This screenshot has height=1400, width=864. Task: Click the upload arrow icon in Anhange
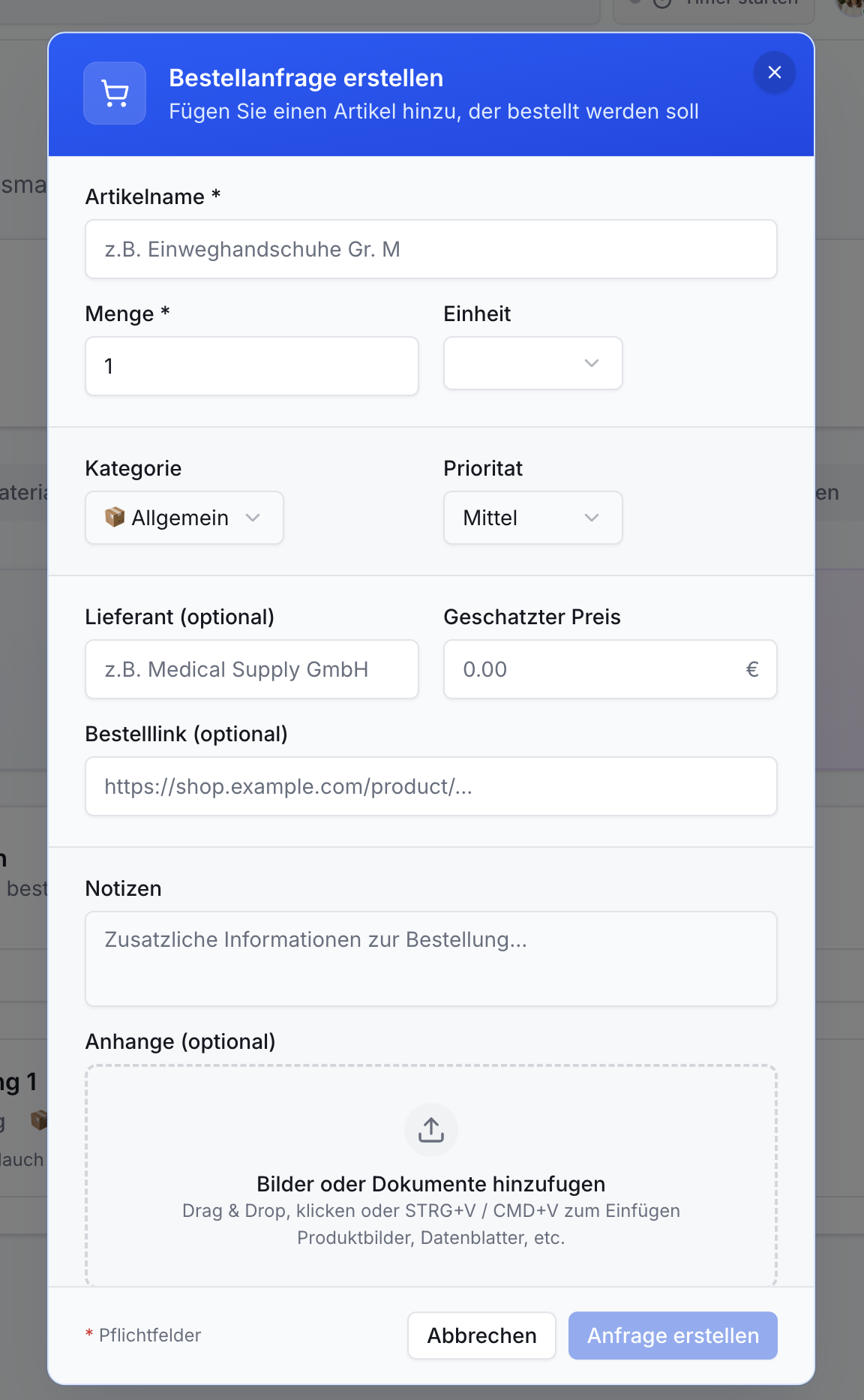point(431,1130)
